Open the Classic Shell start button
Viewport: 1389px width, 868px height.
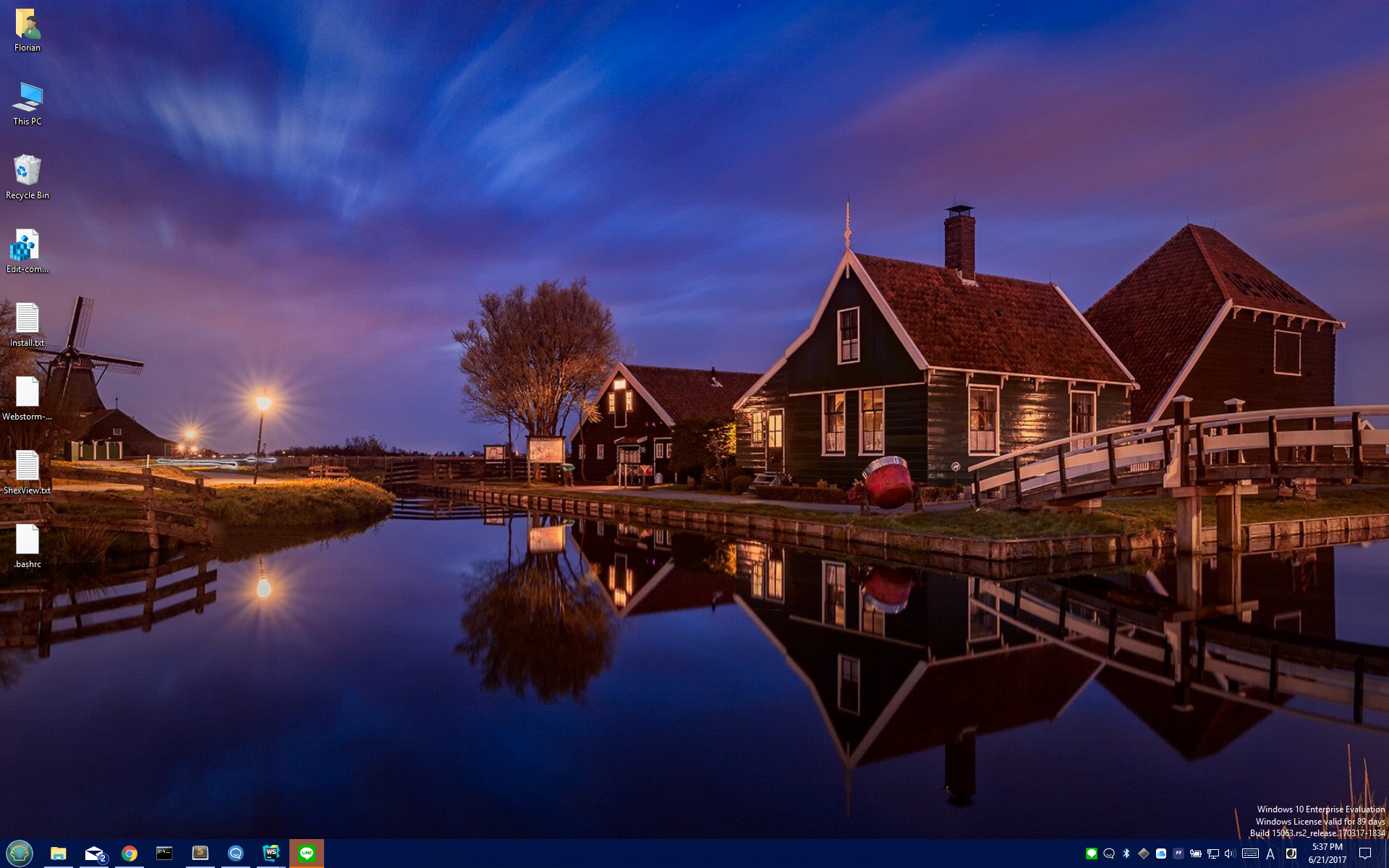[x=20, y=853]
